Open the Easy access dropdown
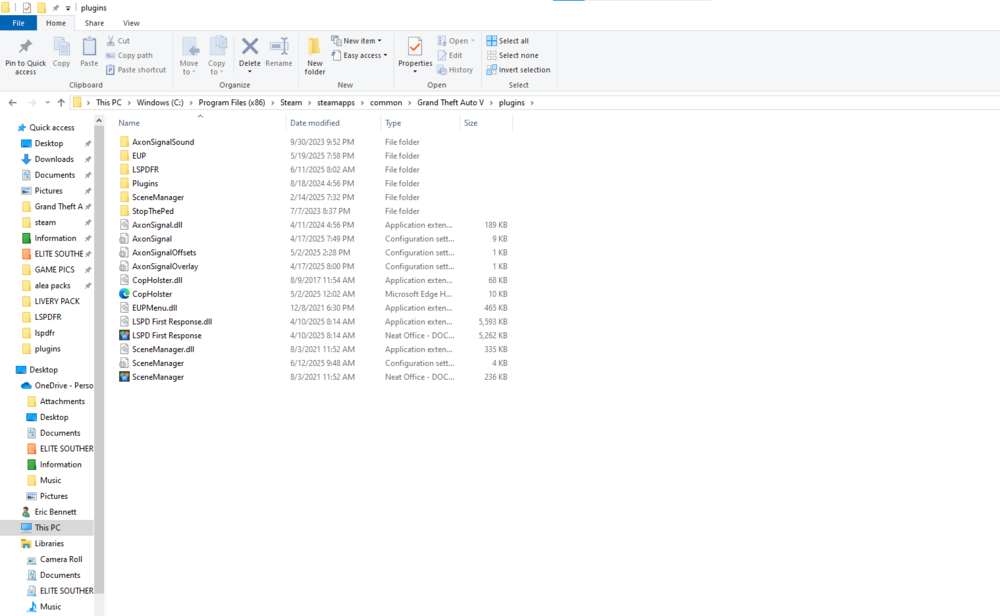Image resolution: width=1000 pixels, height=616 pixels. [360, 55]
